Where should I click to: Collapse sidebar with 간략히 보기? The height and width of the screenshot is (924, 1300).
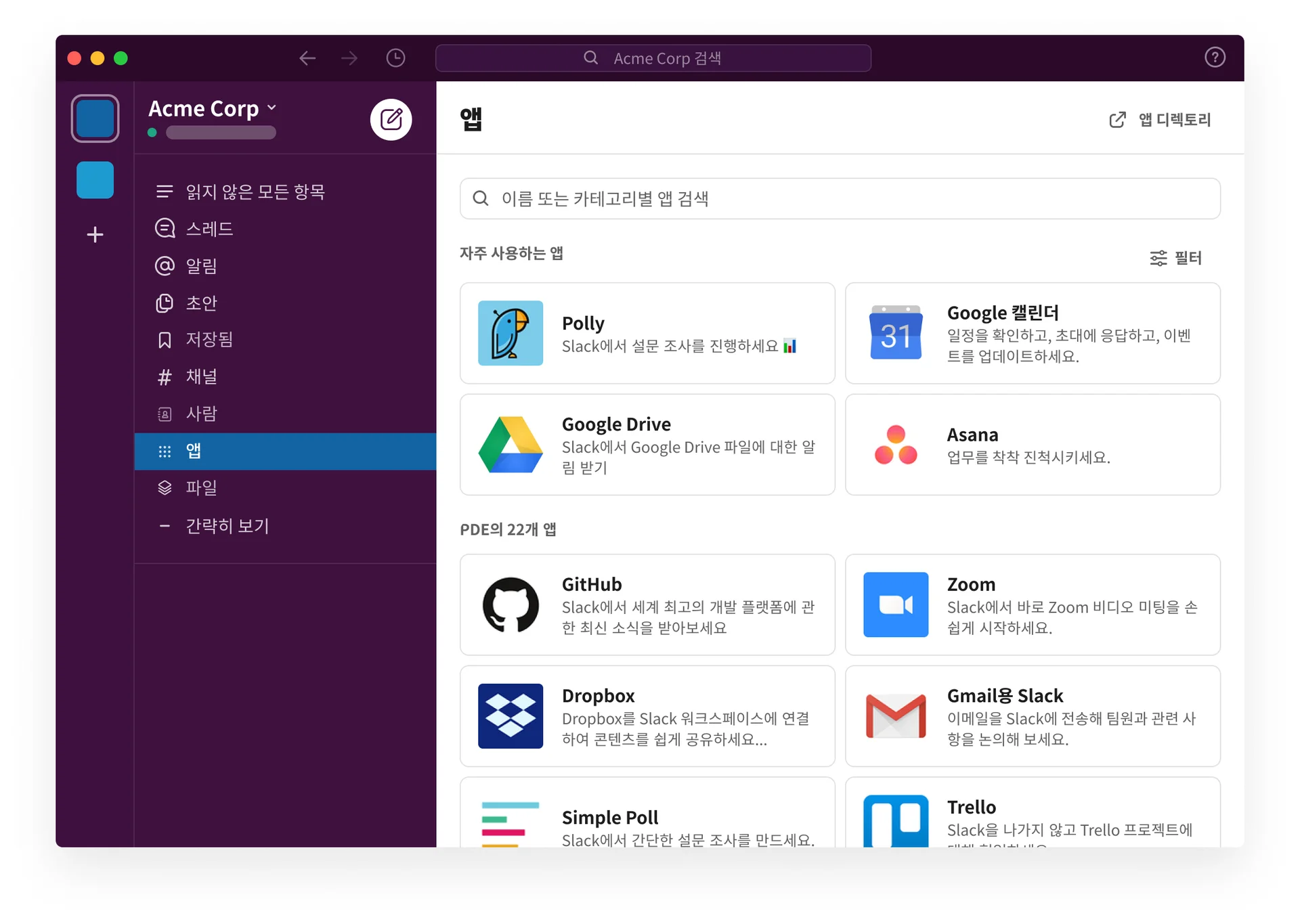point(227,526)
